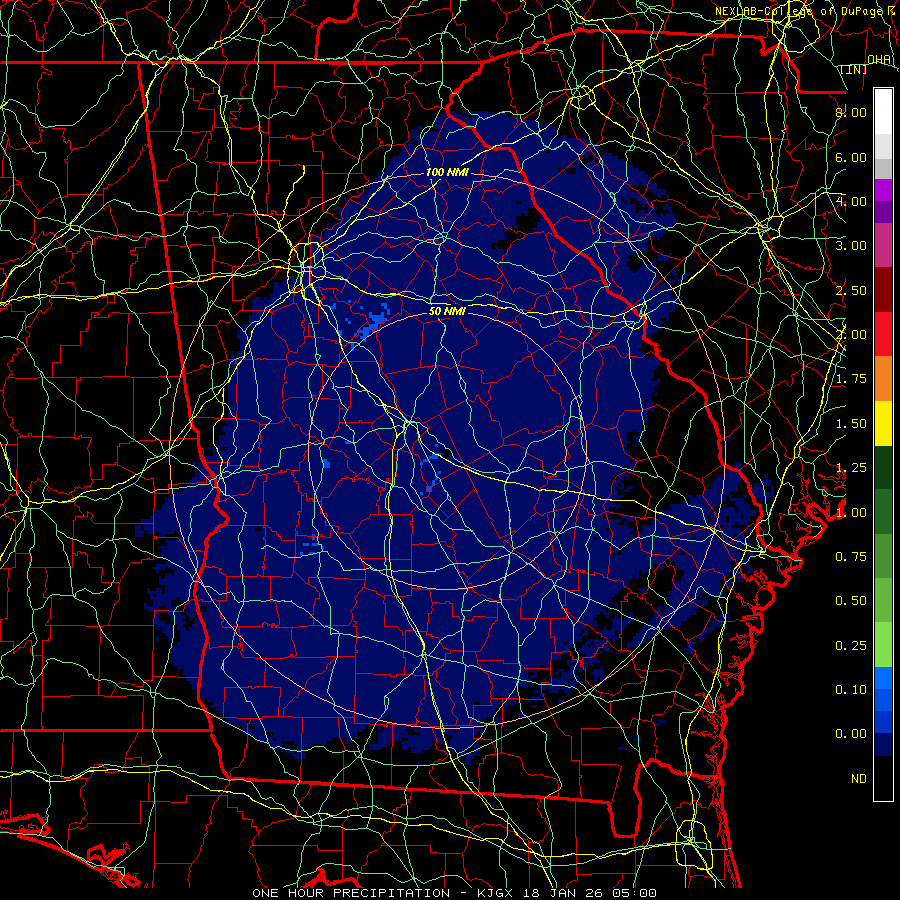Select the yellow 1.50 legend swatch
The image size is (900, 900).
tap(883, 424)
